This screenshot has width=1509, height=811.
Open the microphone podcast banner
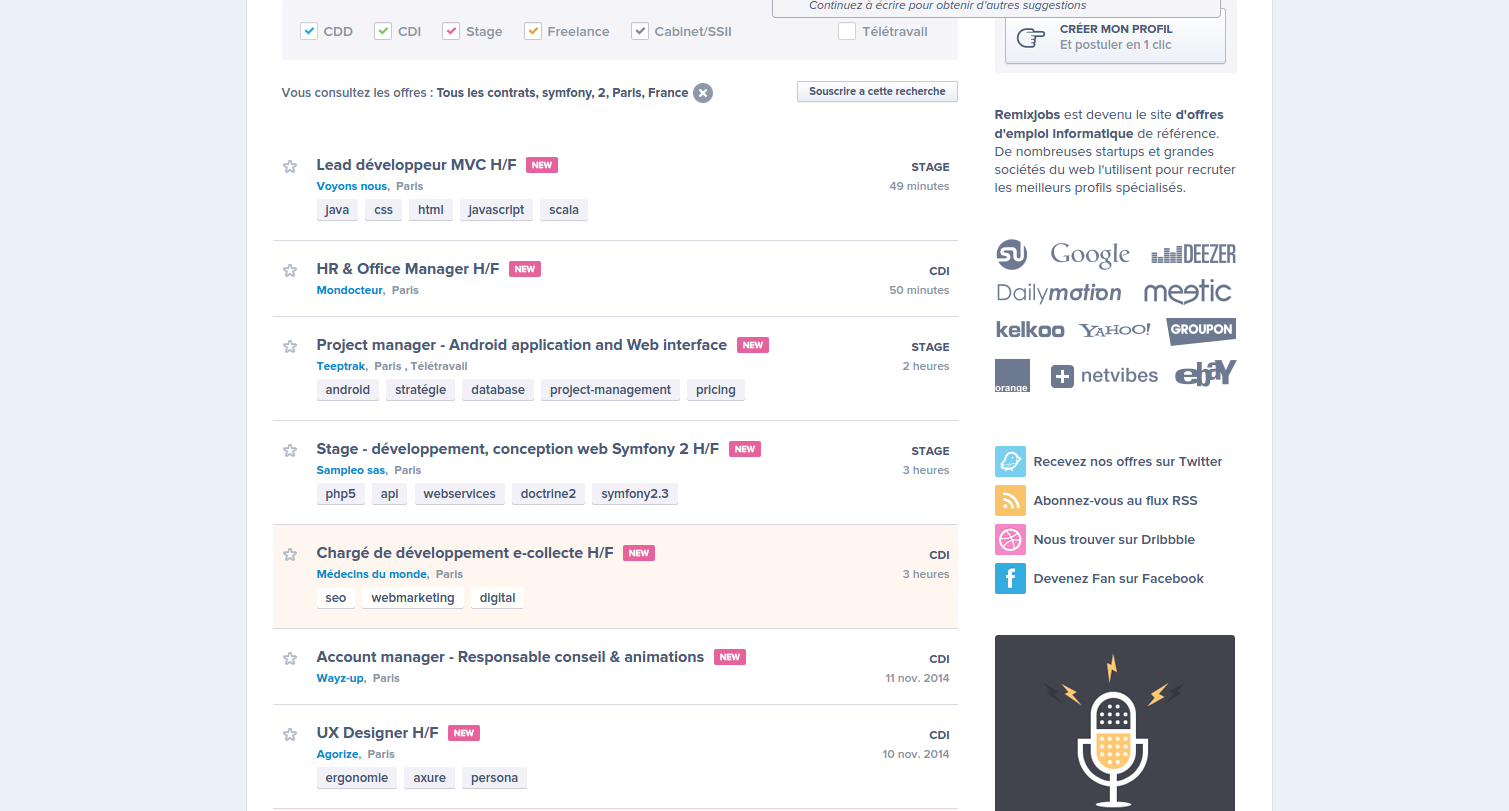(x=1115, y=723)
